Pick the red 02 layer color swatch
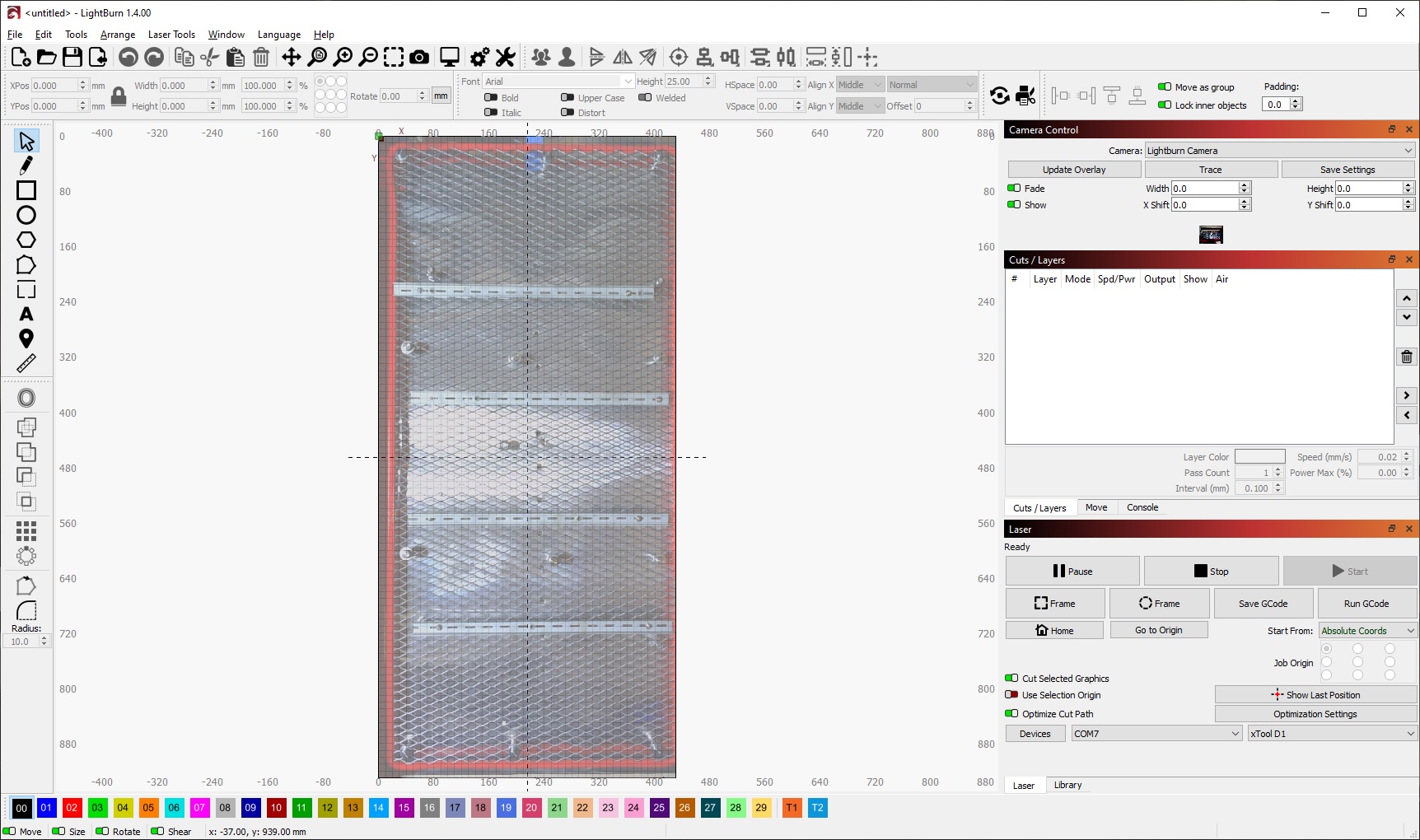 pos(72,808)
